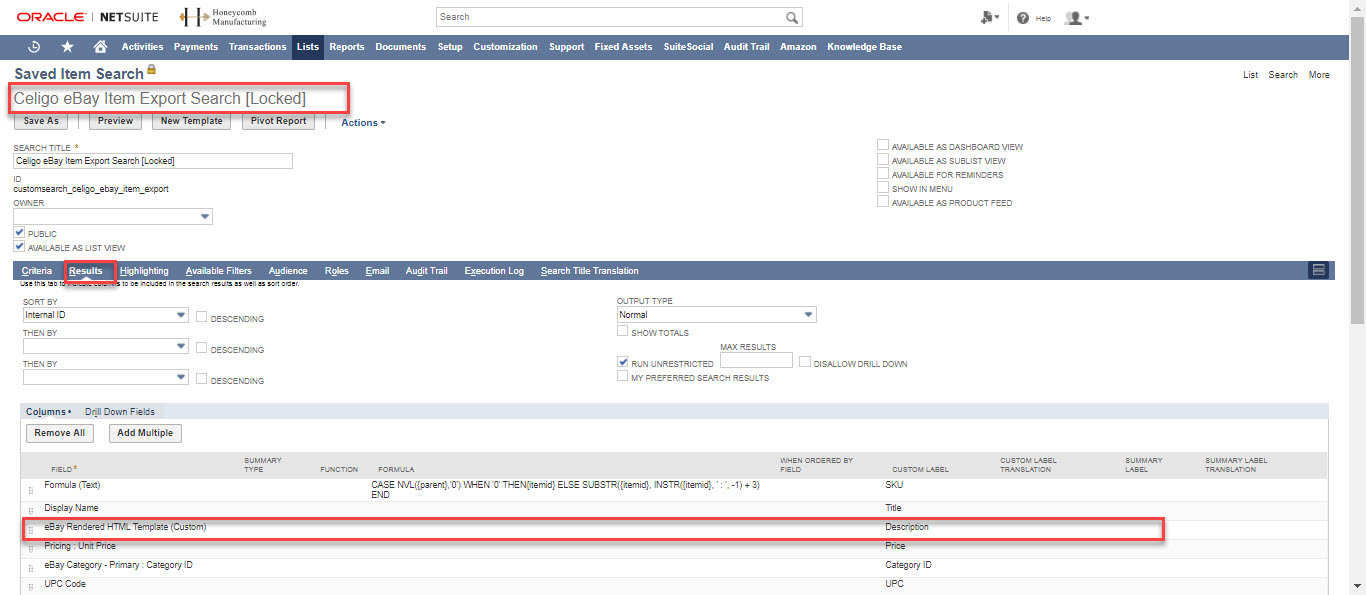
Task: Open the More link at top right
Action: (1319, 75)
